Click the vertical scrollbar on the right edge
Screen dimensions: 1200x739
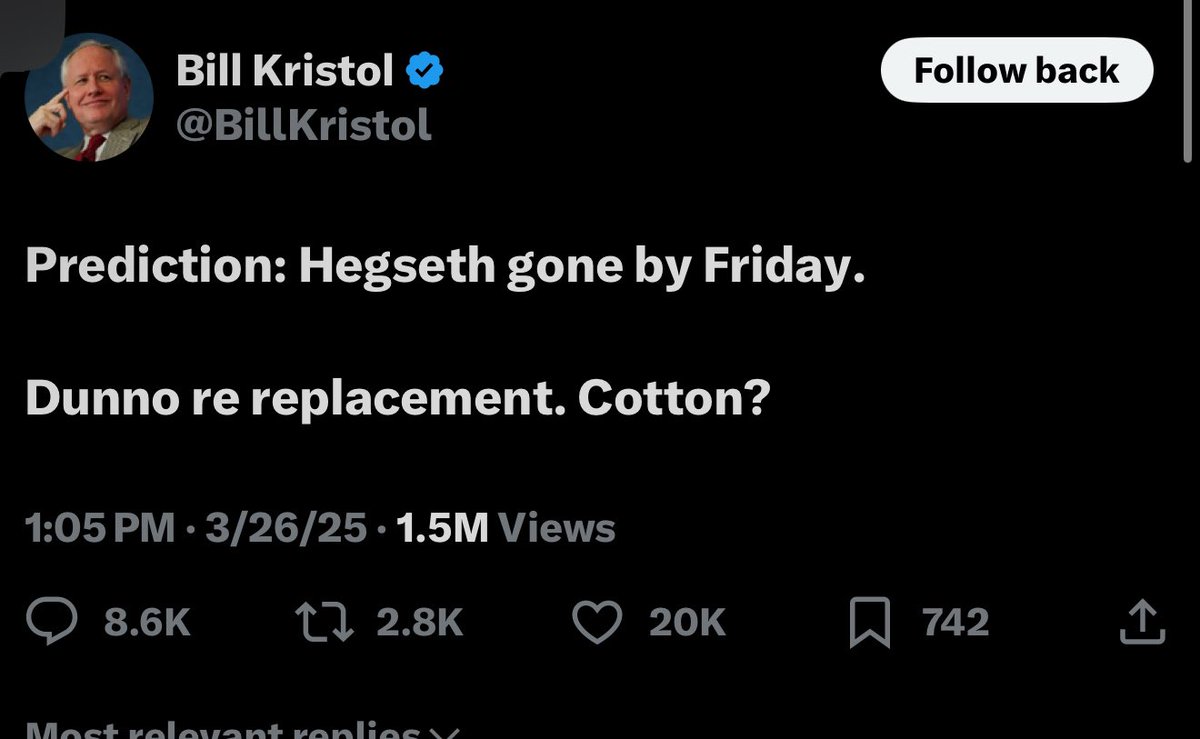point(1187,80)
